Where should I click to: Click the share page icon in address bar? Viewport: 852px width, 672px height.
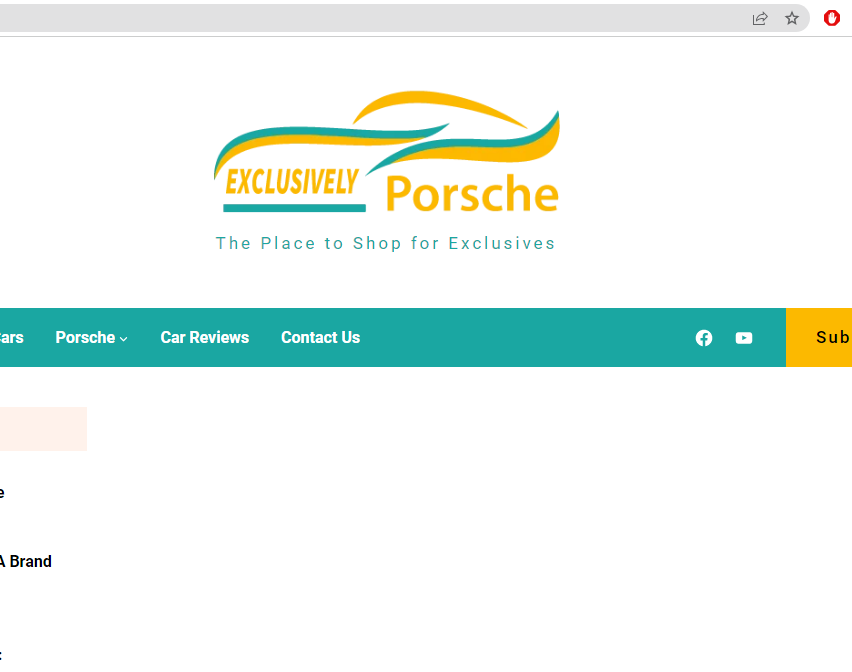760,18
